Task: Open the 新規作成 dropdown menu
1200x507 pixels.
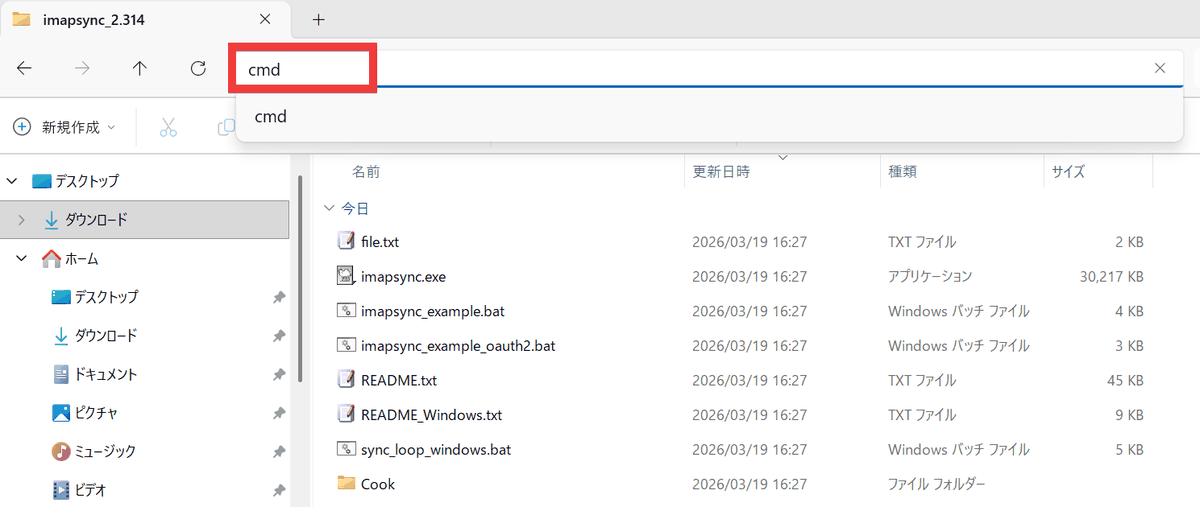Action: coord(65,127)
